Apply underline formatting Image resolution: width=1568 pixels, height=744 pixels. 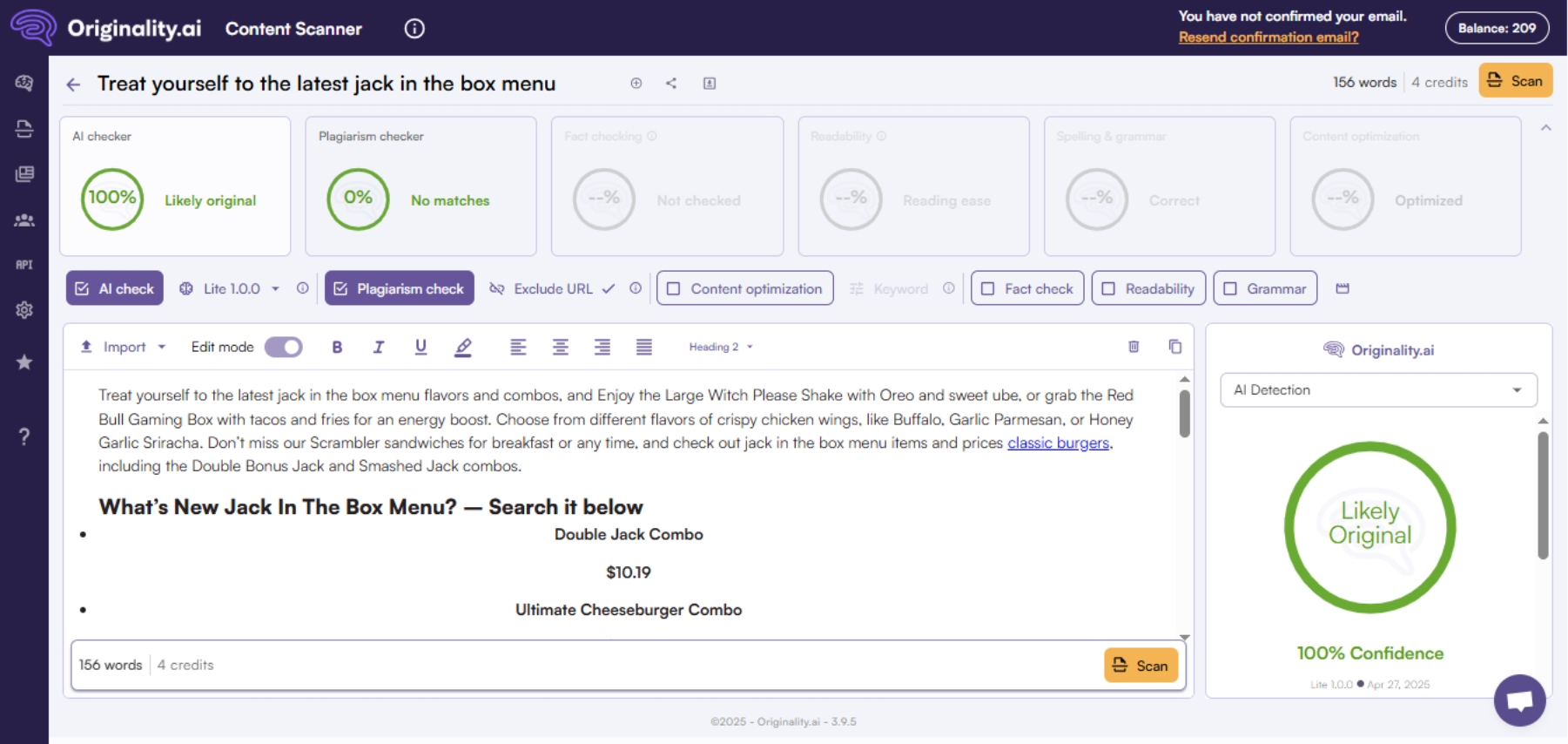421,347
